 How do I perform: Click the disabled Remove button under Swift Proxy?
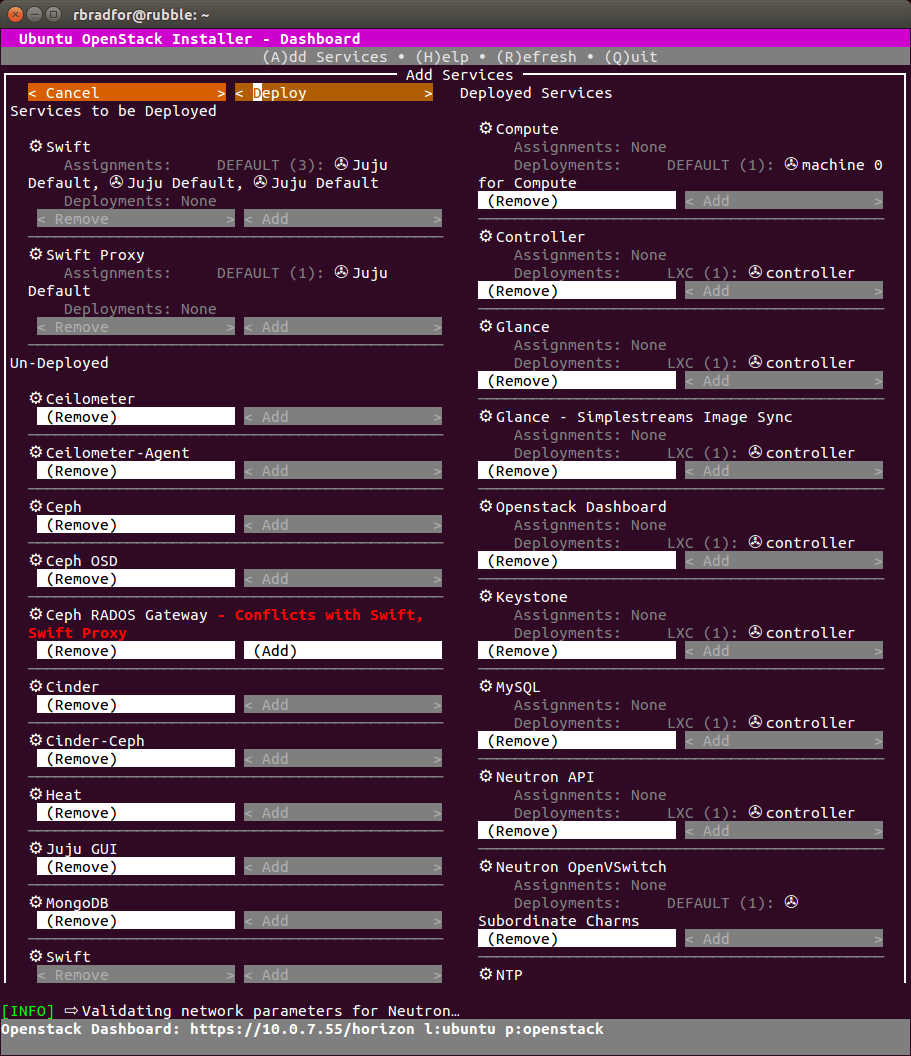(136, 327)
